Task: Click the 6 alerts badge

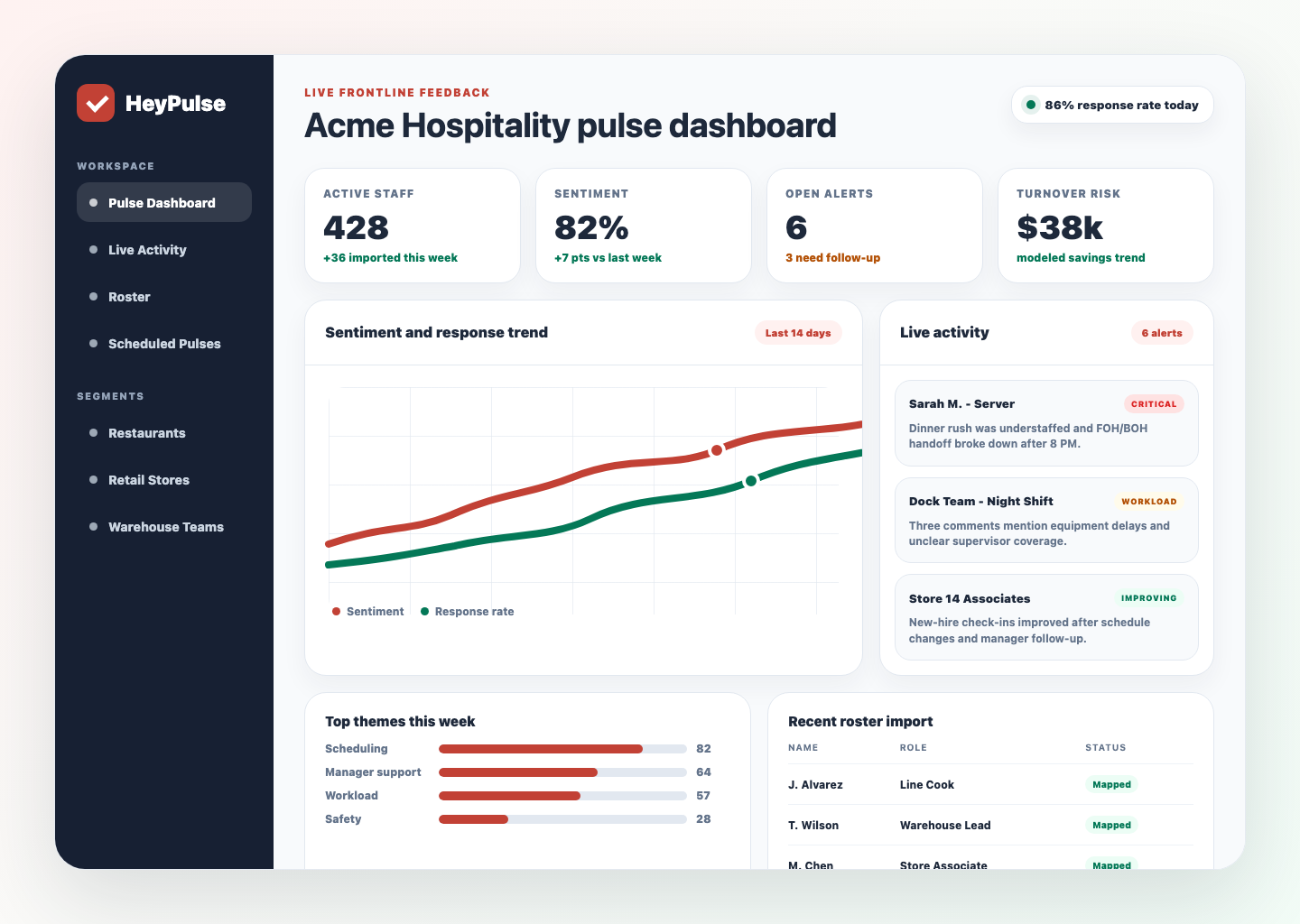Action: (x=1162, y=333)
